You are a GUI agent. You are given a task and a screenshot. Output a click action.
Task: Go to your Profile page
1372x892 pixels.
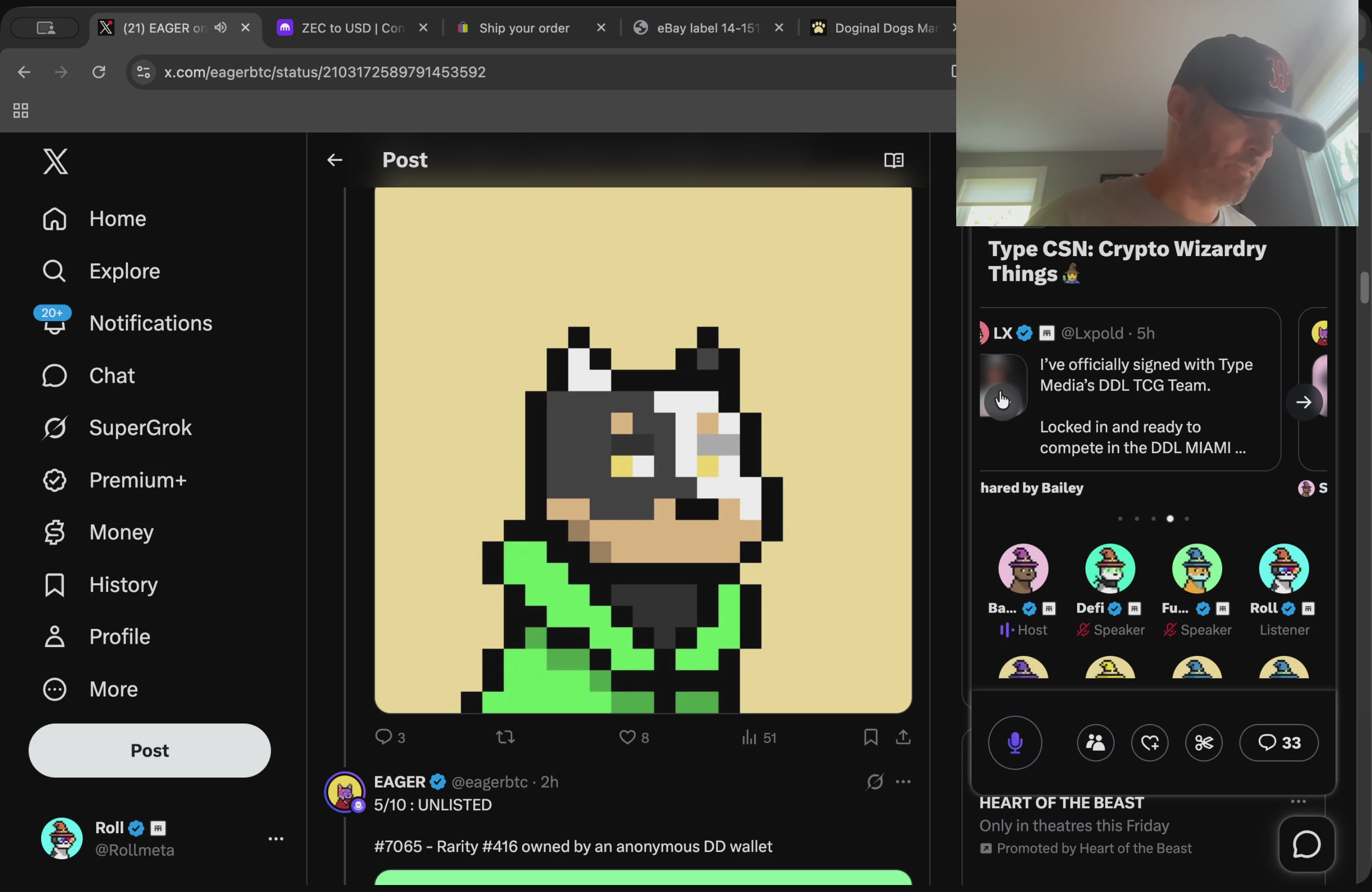(96, 637)
